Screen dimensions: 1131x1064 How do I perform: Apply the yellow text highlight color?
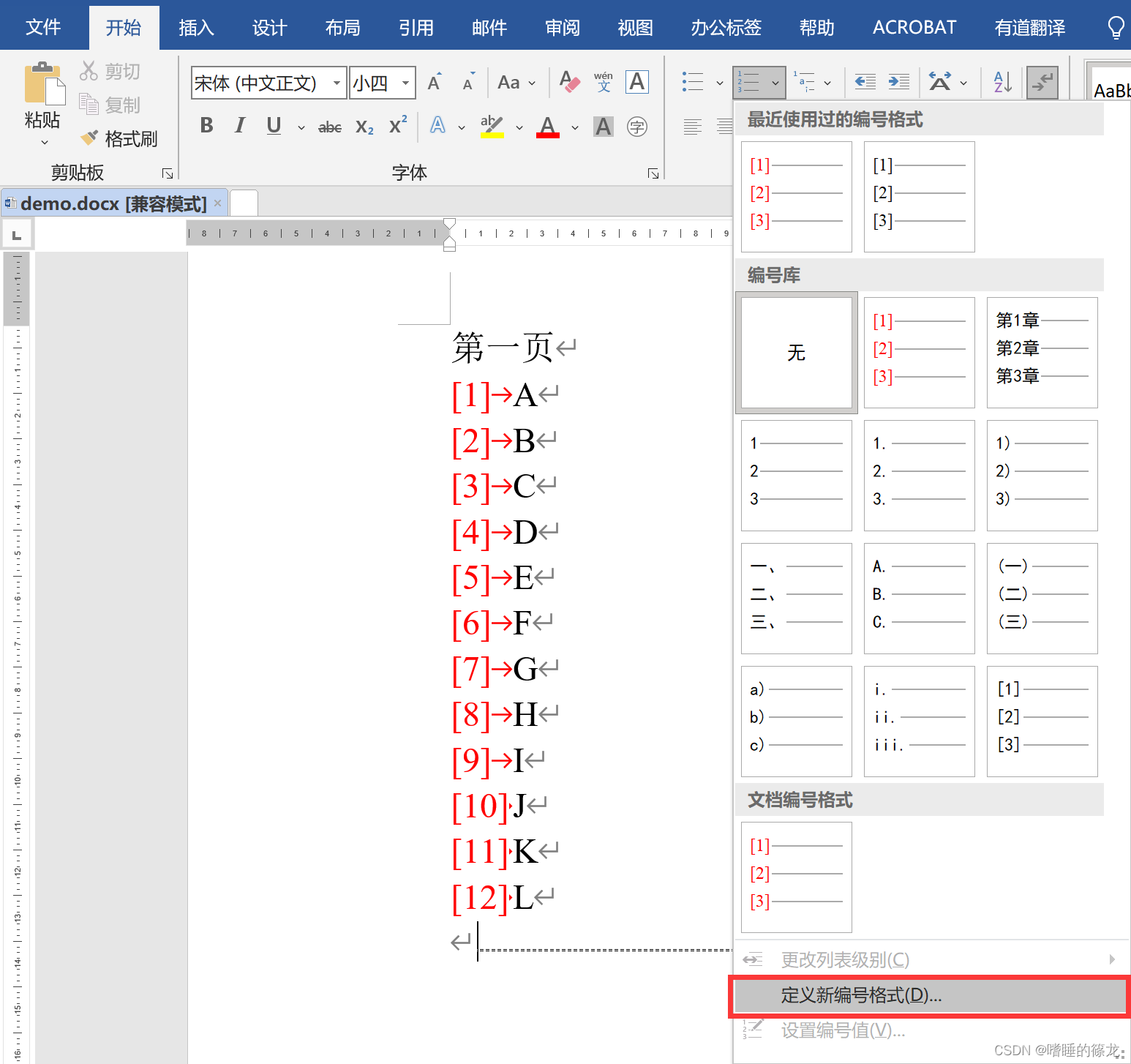492,127
